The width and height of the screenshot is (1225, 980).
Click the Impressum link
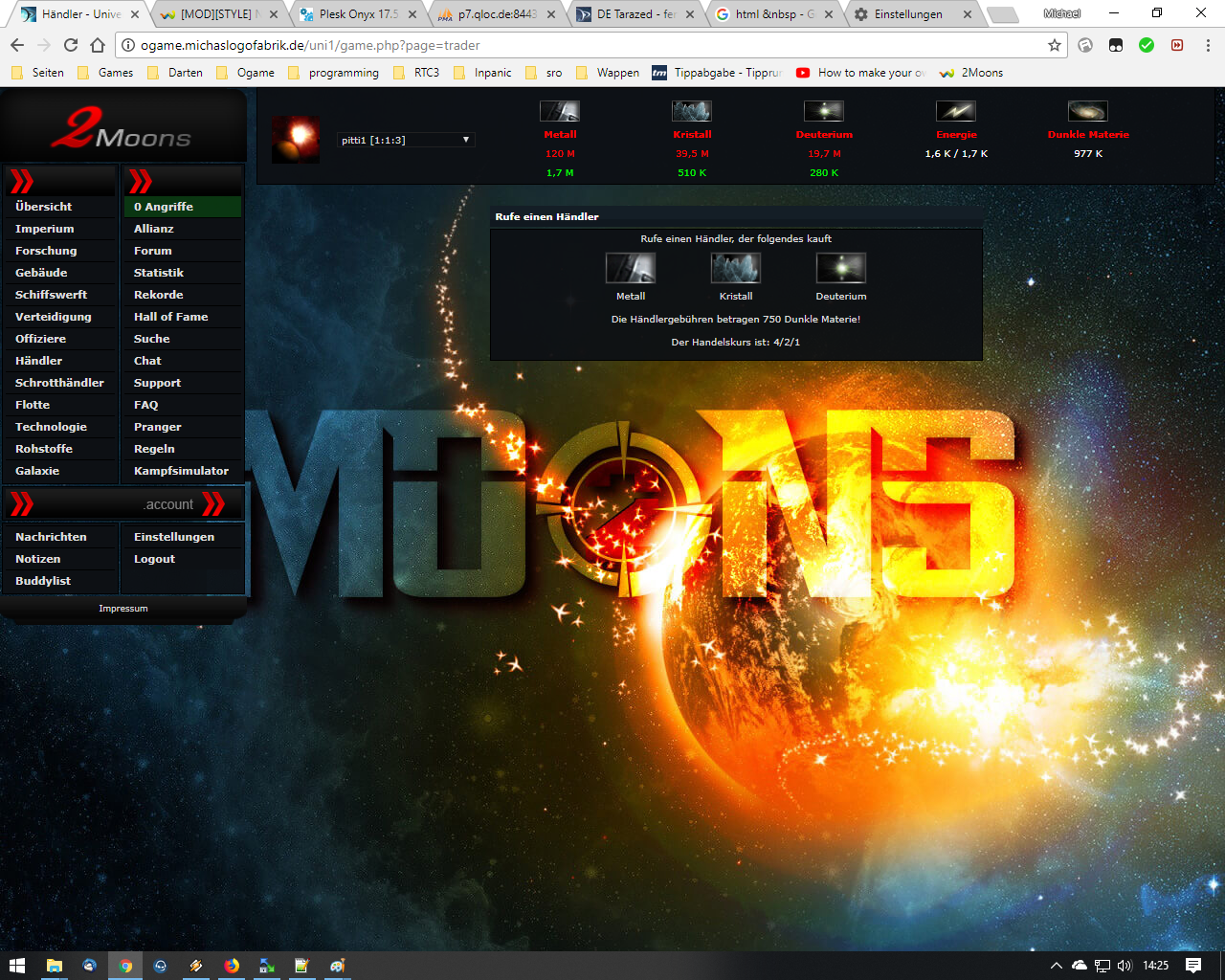pos(123,609)
